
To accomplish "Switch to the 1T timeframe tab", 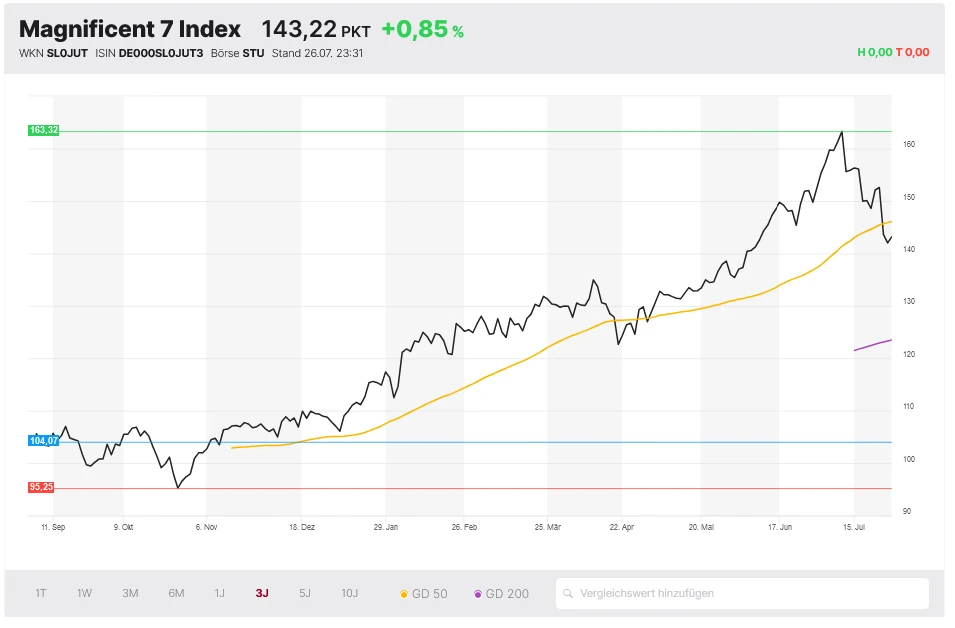I will pos(41,592).
